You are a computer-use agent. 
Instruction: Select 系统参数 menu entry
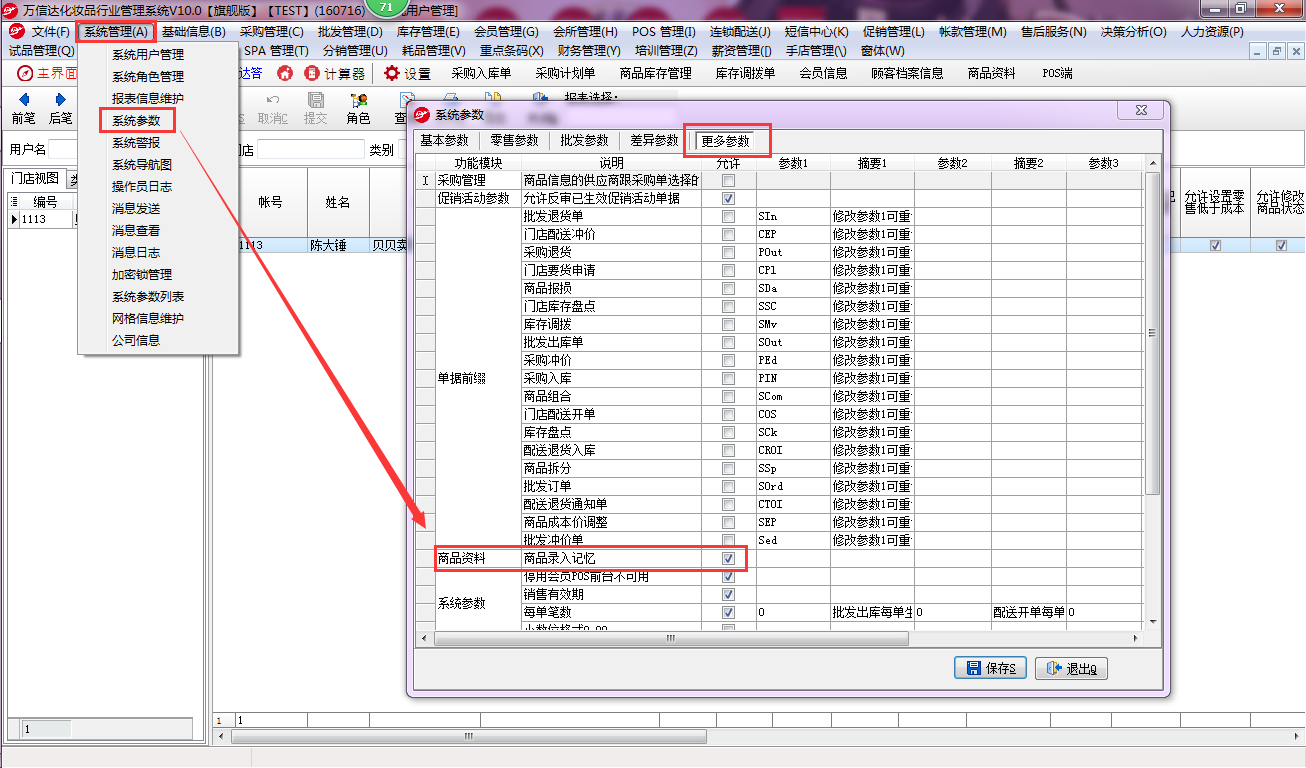point(137,120)
